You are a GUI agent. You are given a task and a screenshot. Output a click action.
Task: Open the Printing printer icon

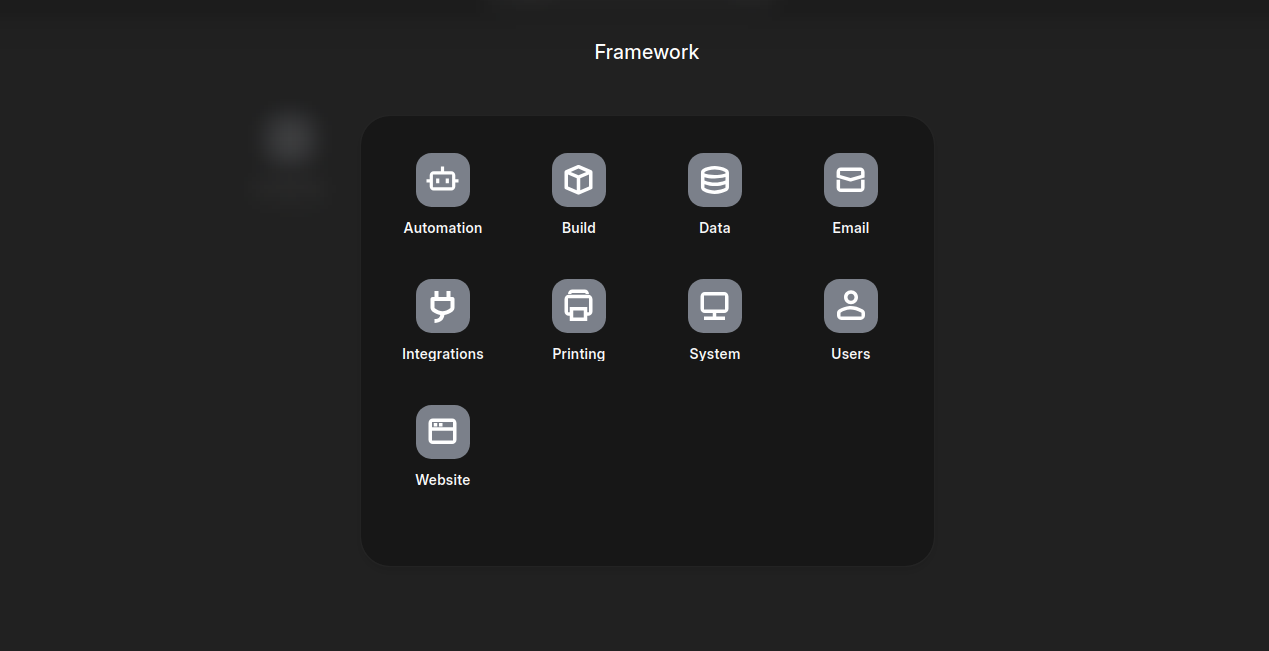579,306
